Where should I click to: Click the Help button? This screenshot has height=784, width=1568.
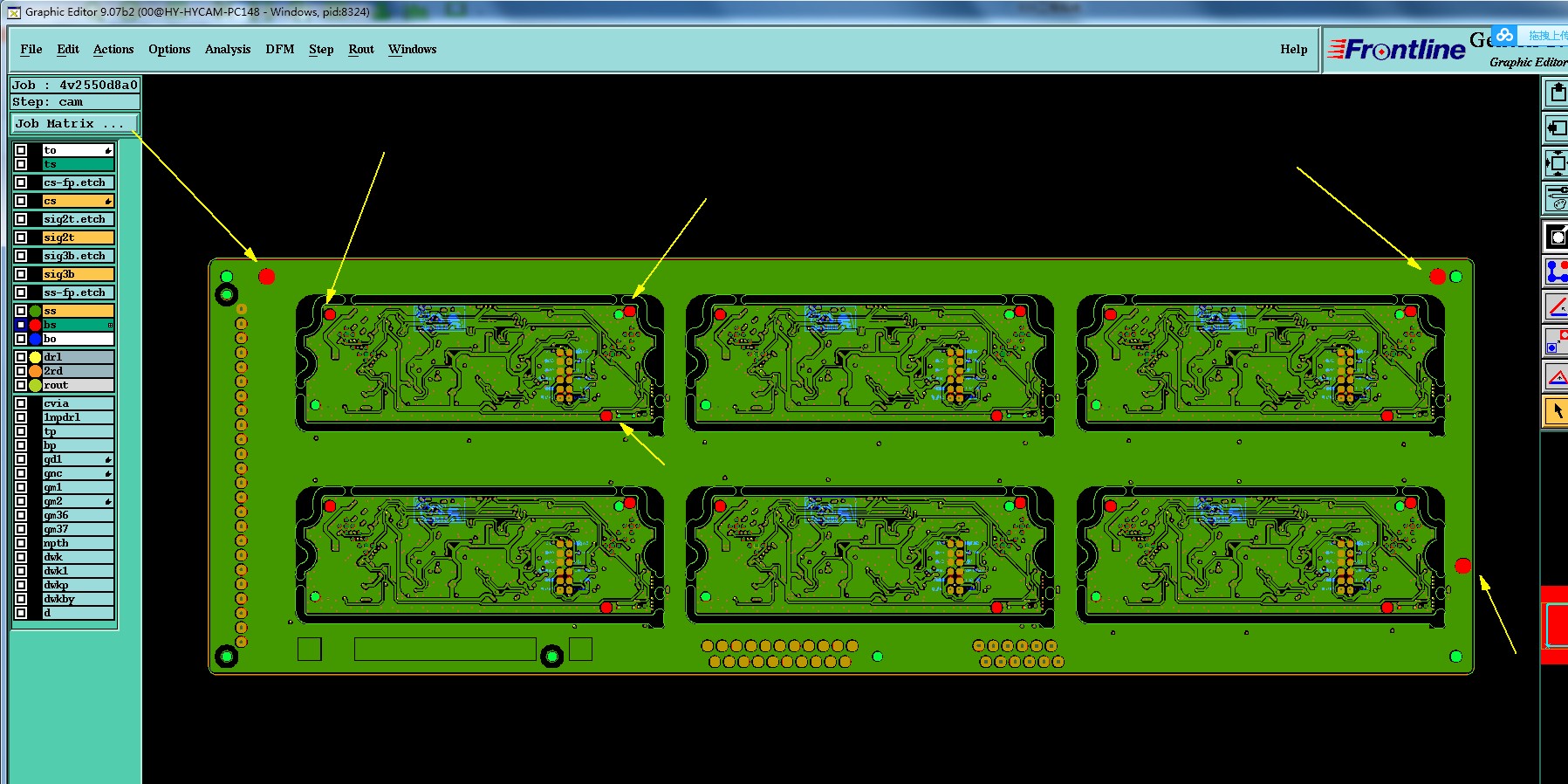(1294, 49)
